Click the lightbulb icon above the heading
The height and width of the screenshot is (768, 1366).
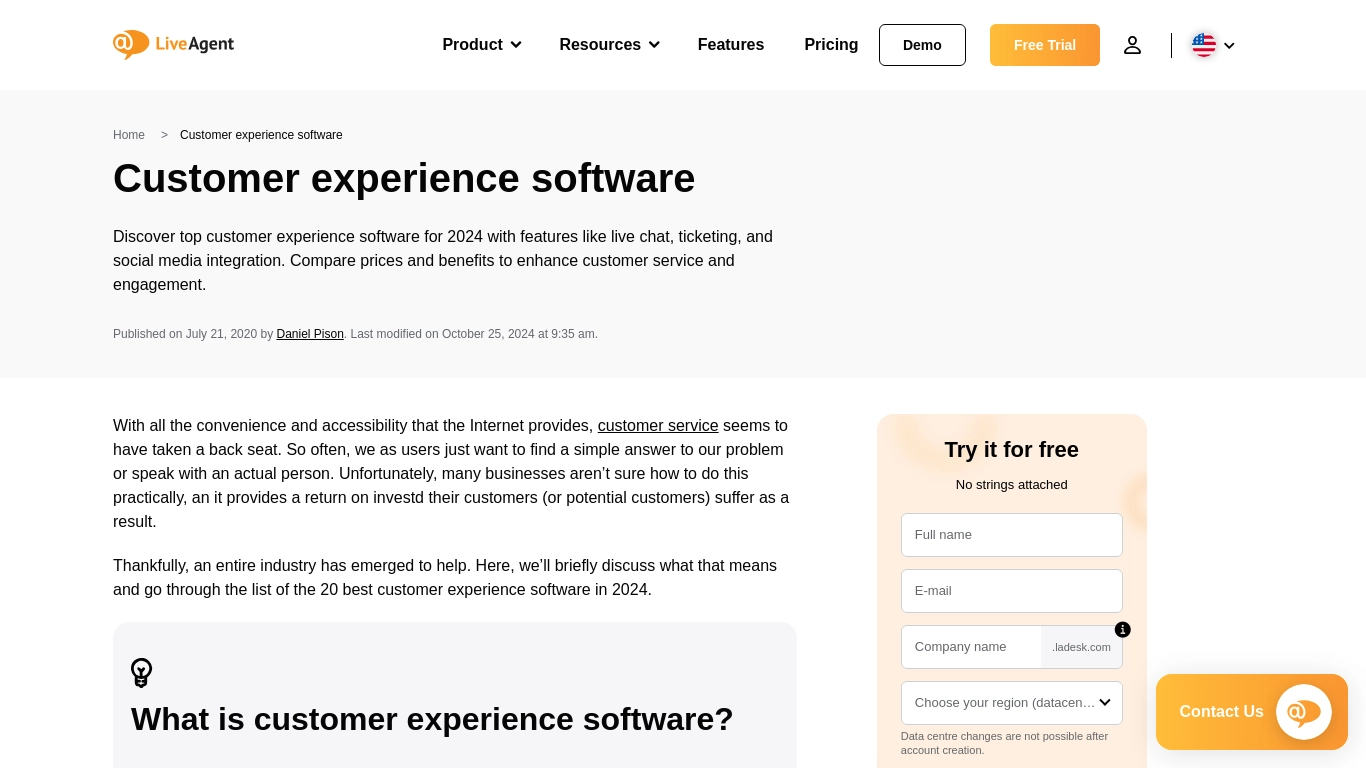(x=141, y=672)
